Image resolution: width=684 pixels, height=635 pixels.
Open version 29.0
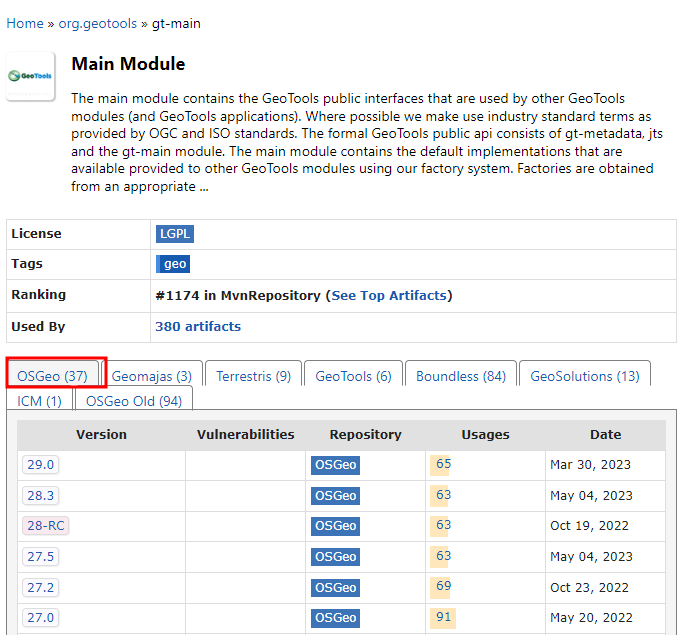41,464
